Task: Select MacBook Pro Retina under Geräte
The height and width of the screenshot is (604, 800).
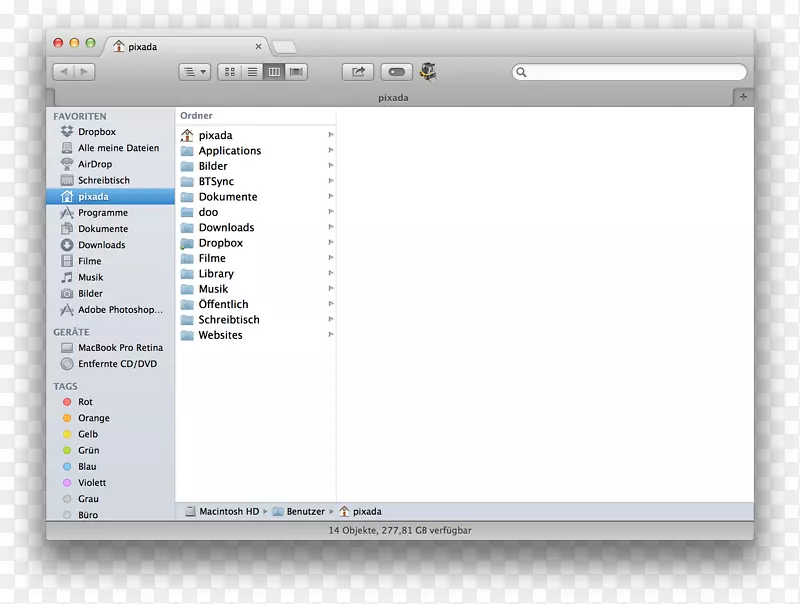Action: point(120,348)
